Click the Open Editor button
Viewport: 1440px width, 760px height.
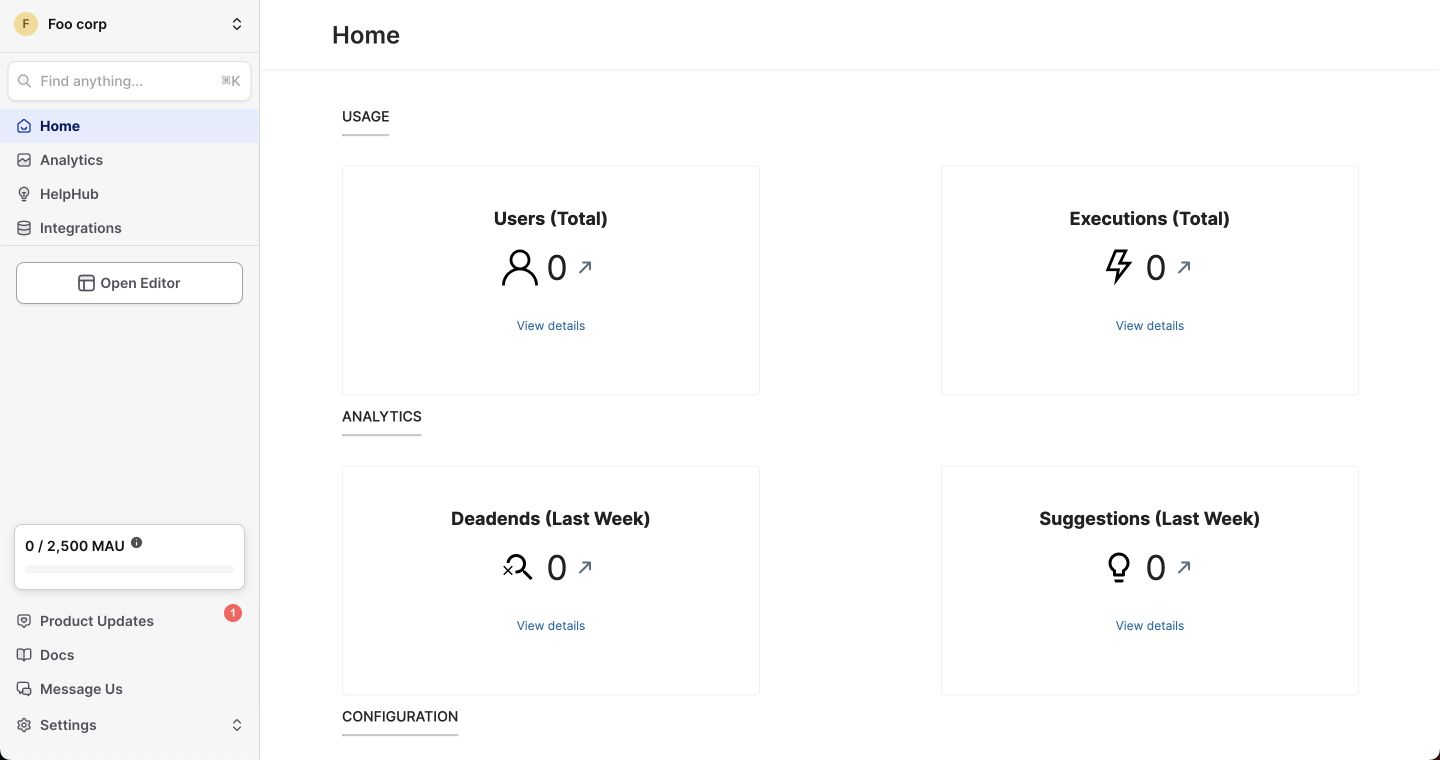pos(129,283)
